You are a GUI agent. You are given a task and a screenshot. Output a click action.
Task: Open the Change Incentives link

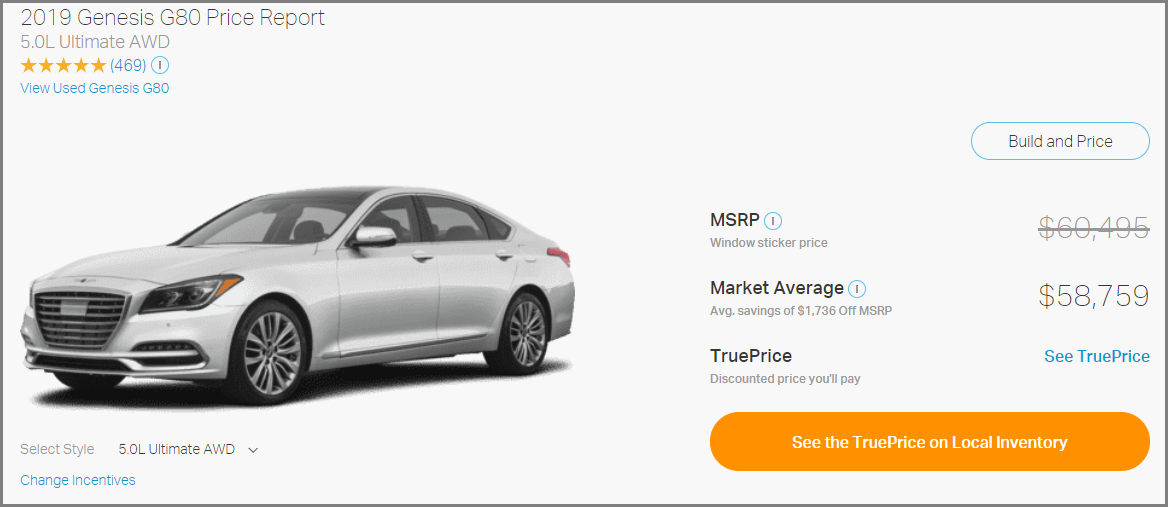pyautogui.click(x=78, y=480)
